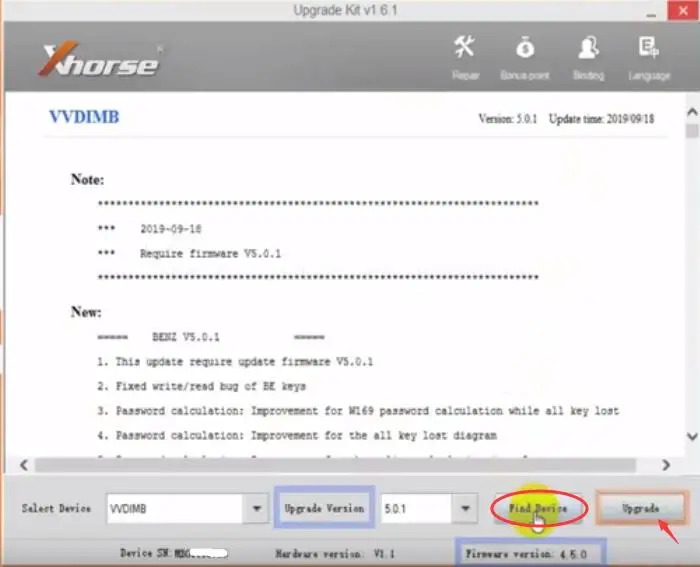Click the vertical scrollbar thumb
The width and height of the screenshot is (700, 567).
(692, 131)
